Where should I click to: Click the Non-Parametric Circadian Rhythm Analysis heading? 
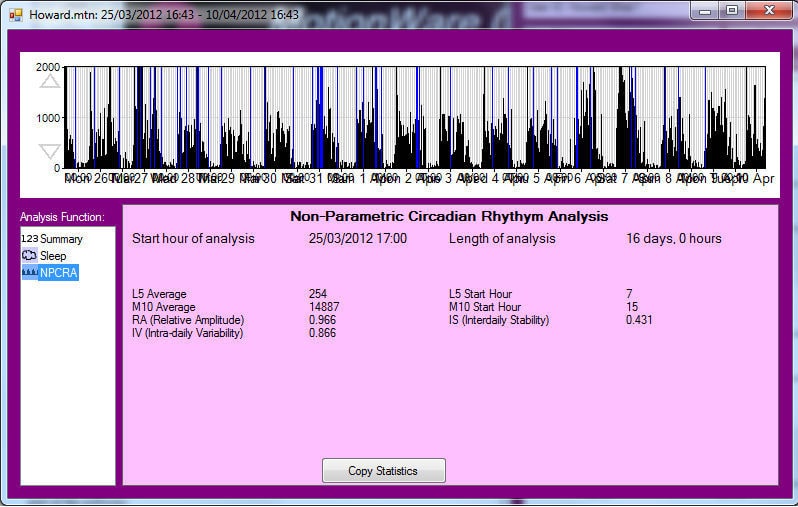click(449, 216)
